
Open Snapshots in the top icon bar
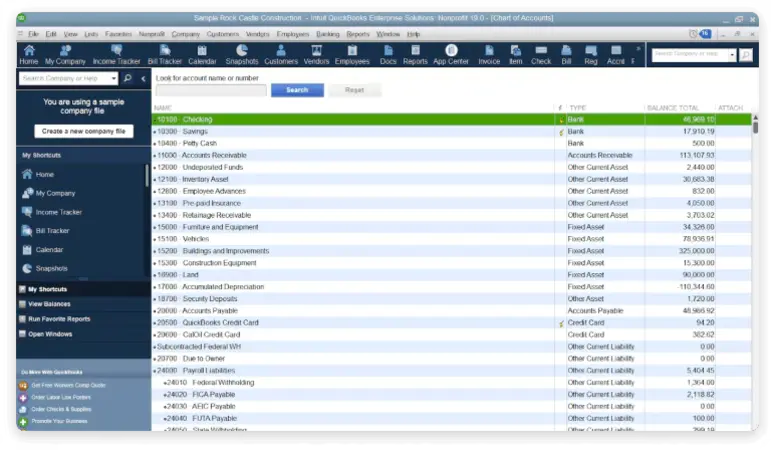[x=242, y=54]
